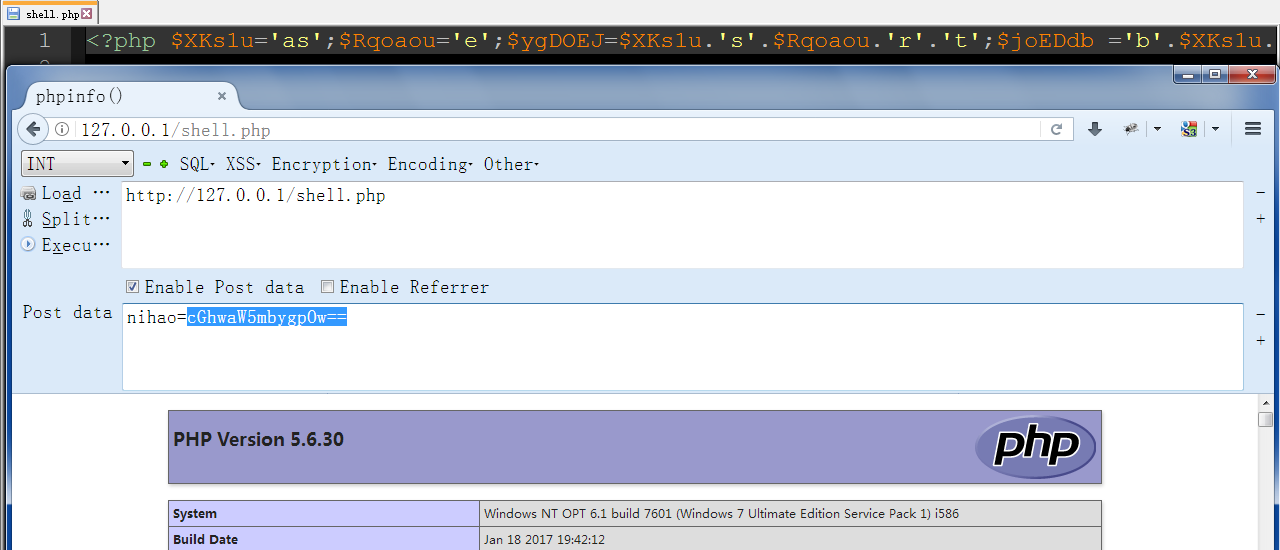Click inside the HackBar URL text area
The image size is (1280, 550).
pos(683,225)
